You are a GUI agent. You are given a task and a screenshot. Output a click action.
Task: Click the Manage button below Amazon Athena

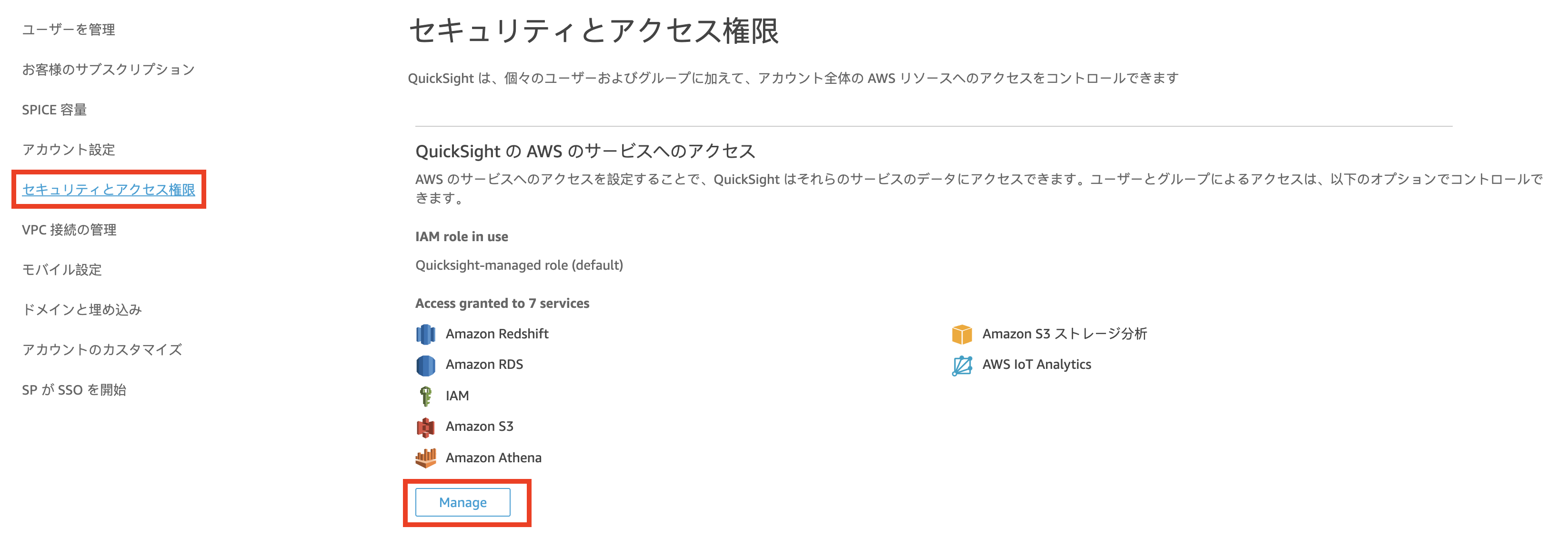coord(462,502)
